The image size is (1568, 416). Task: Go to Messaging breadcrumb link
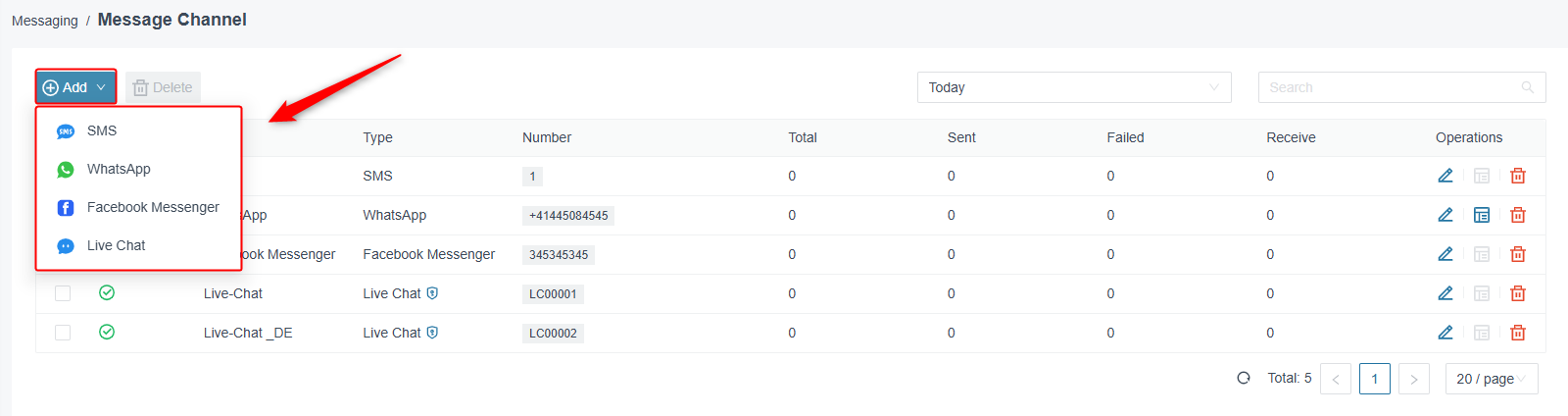pos(45,21)
